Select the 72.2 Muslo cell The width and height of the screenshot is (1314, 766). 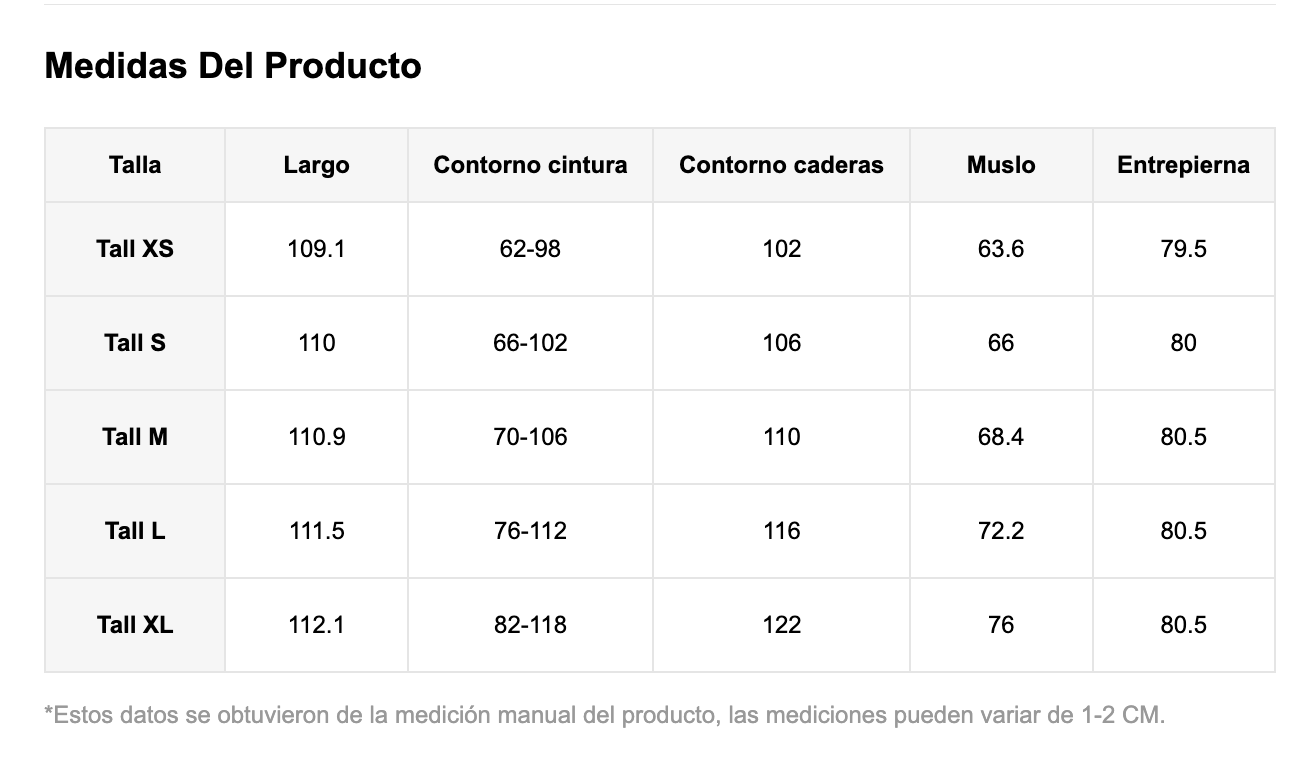[x=1001, y=531]
